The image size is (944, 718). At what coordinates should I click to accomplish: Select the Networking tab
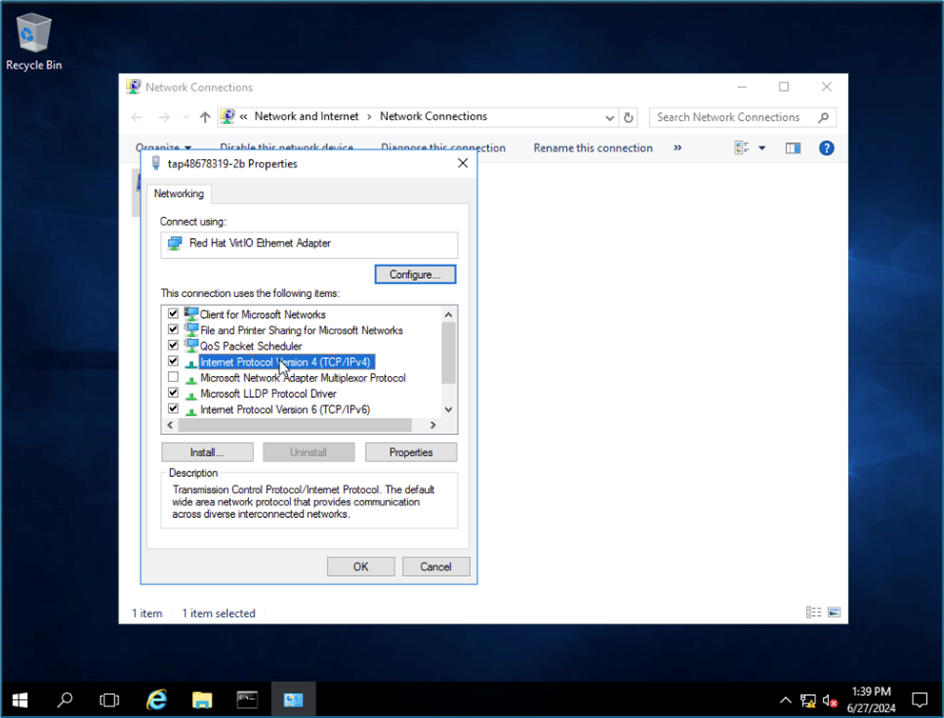click(179, 194)
